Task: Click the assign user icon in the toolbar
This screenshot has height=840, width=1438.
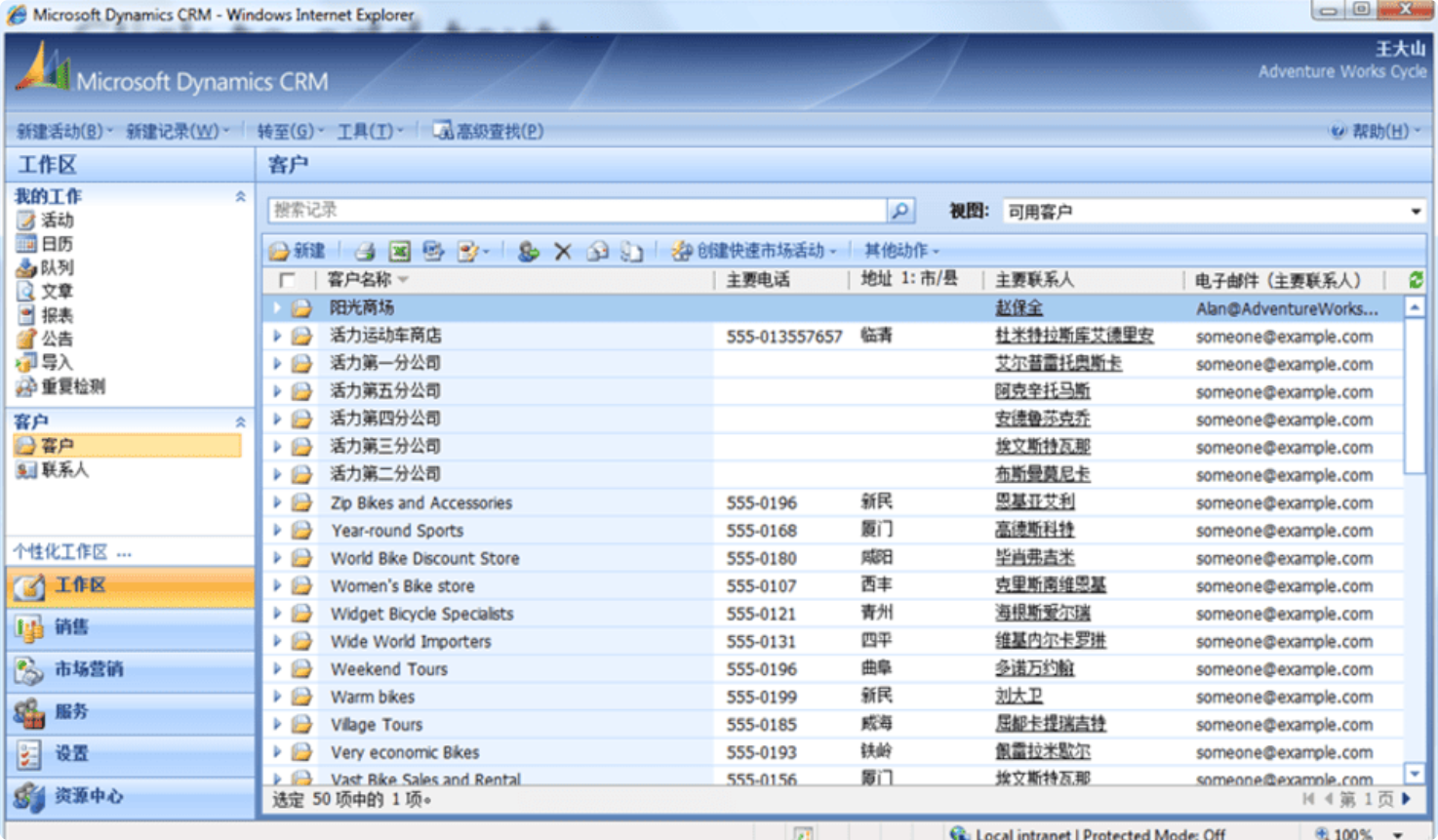Action: pyautogui.click(x=528, y=252)
